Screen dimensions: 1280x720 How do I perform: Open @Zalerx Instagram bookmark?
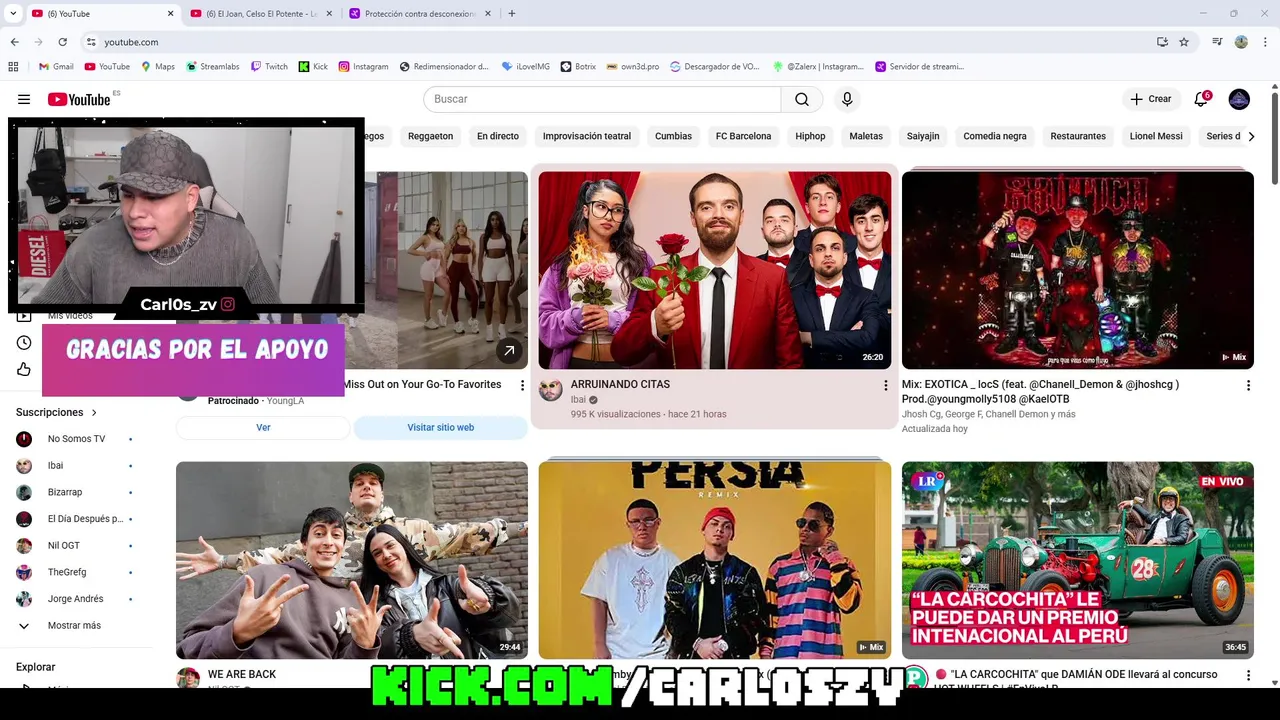click(818, 67)
